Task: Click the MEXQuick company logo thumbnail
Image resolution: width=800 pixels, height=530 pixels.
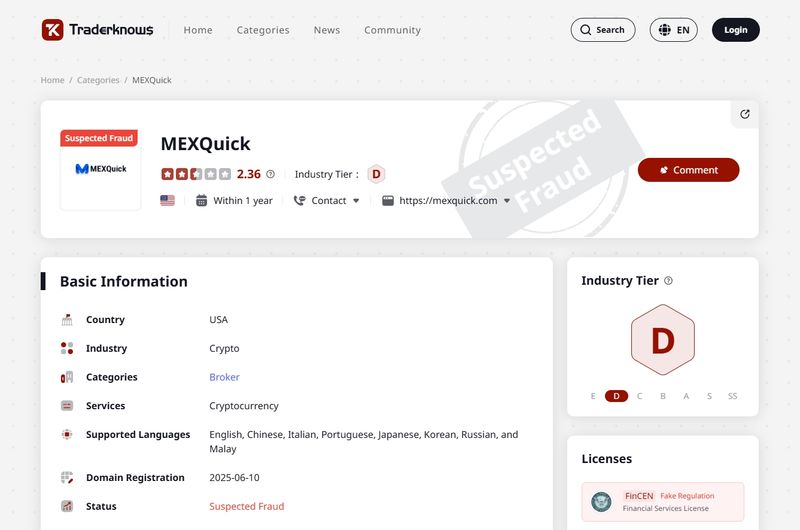Action: (x=101, y=169)
